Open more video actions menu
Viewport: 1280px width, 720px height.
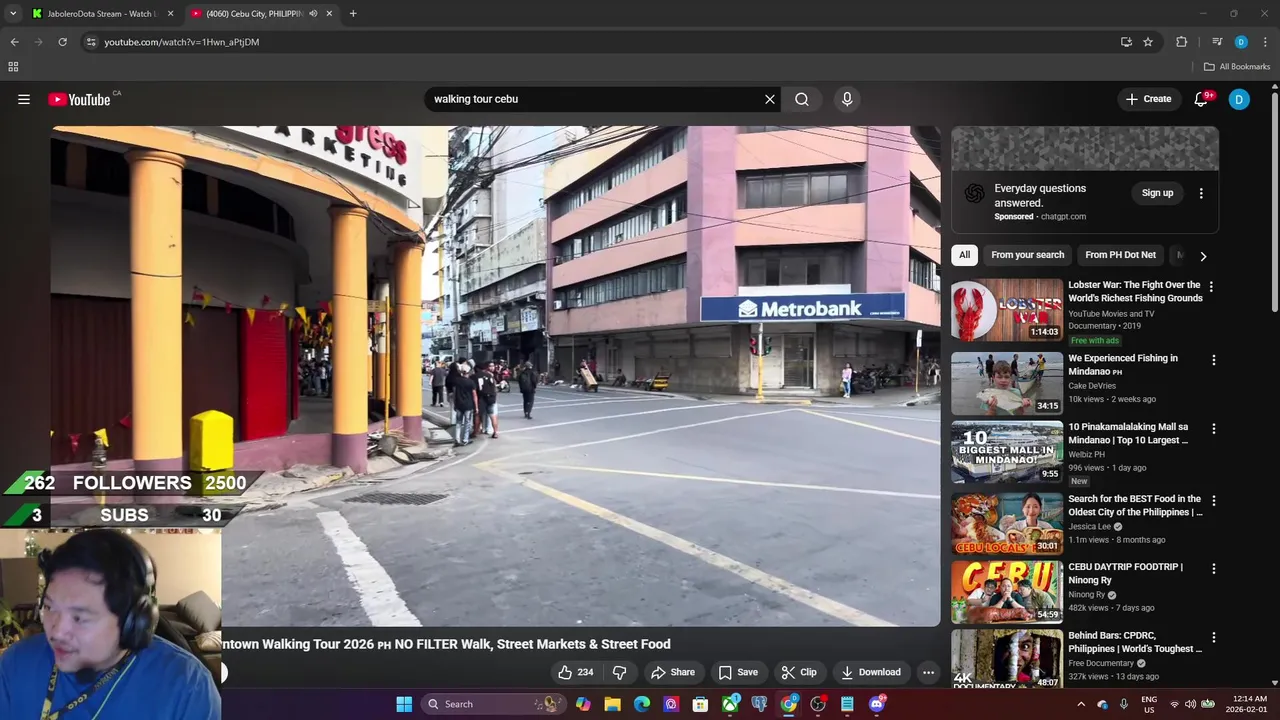pyautogui.click(x=928, y=672)
